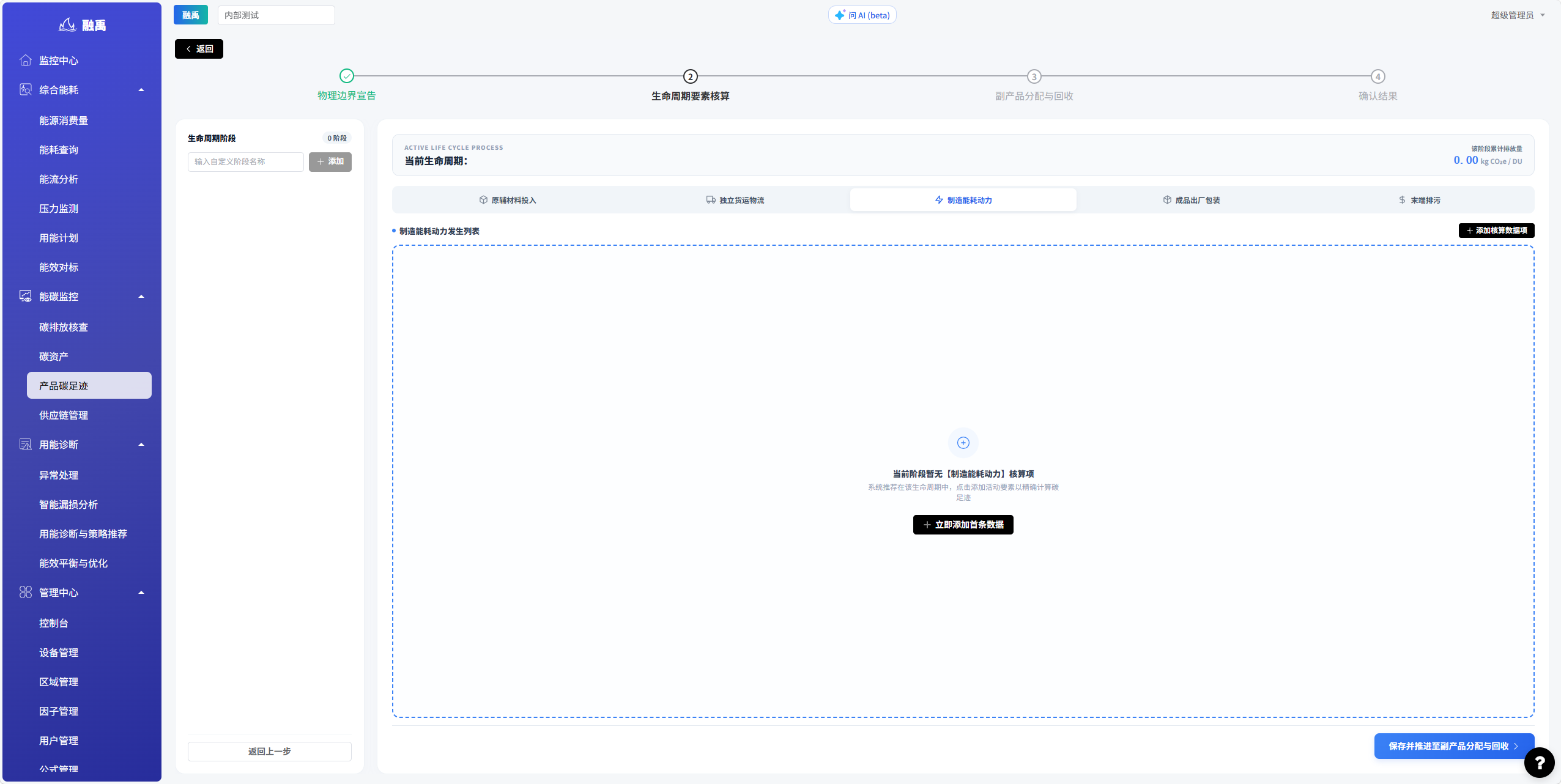The height and width of the screenshot is (784, 1561).
Task: Click the 用能诊断 sidebar icon
Action: [x=26, y=444]
